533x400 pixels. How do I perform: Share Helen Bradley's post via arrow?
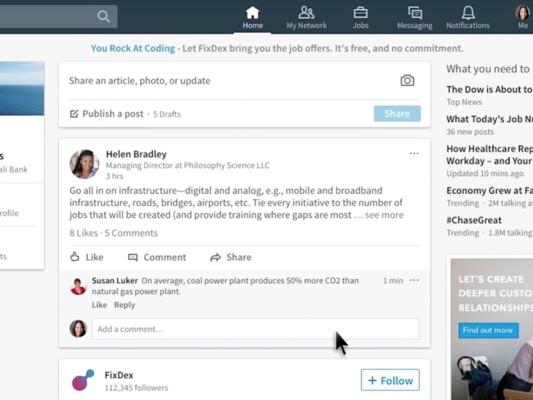coord(215,257)
